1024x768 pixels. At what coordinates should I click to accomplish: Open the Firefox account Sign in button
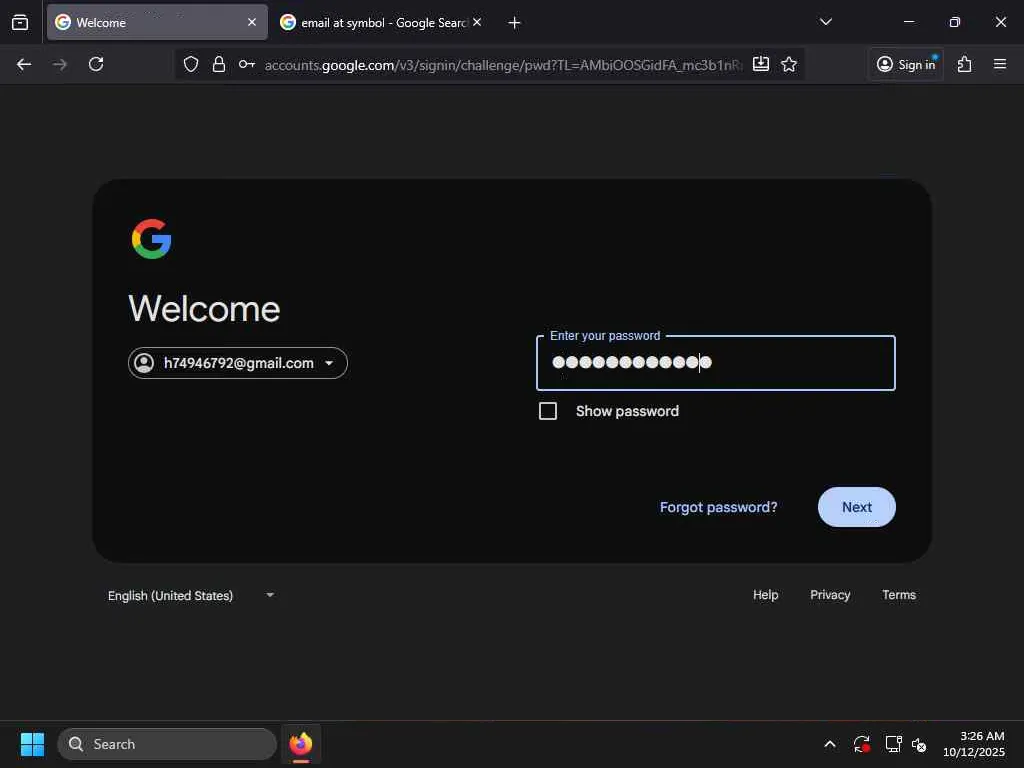[x=906, y=64]
